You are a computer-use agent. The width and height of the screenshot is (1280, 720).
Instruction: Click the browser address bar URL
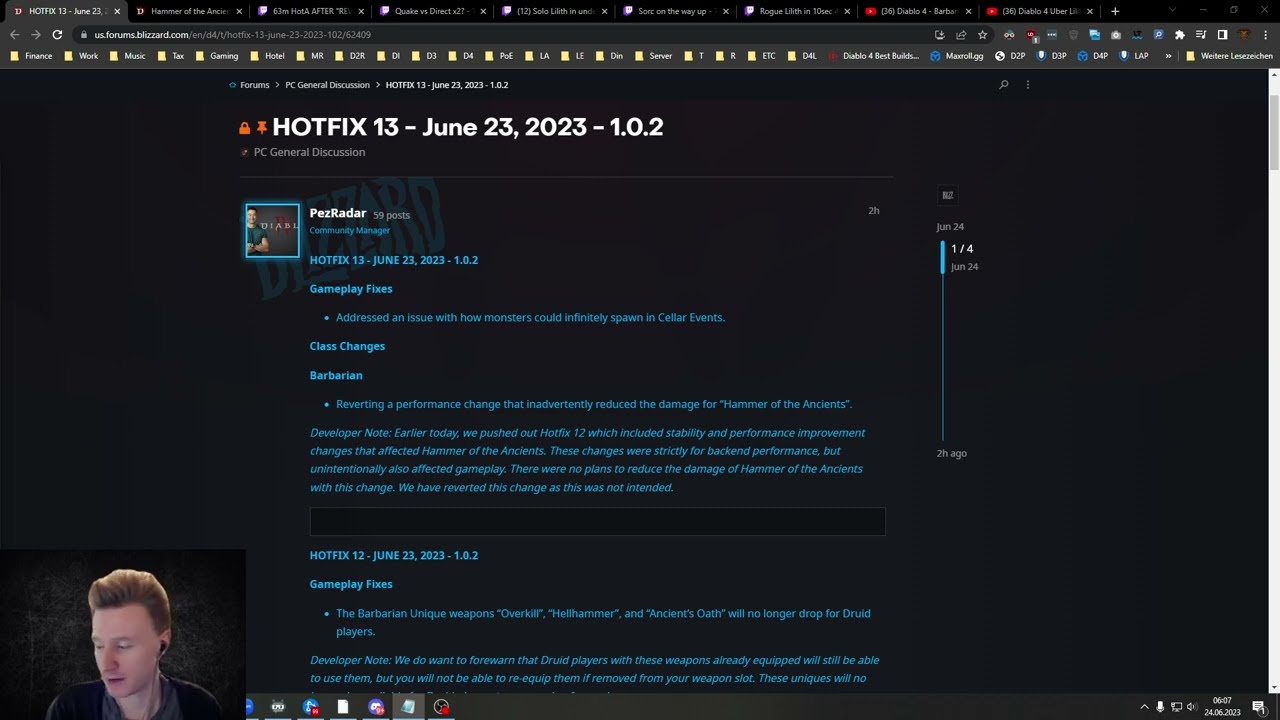(x=232, y=35)
